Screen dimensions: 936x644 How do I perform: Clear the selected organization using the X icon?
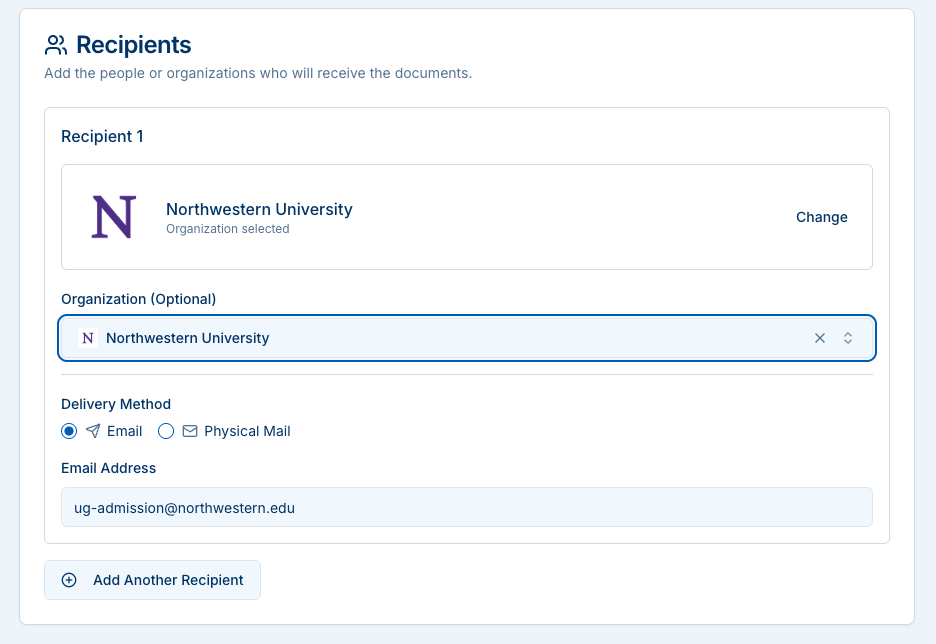820,338
